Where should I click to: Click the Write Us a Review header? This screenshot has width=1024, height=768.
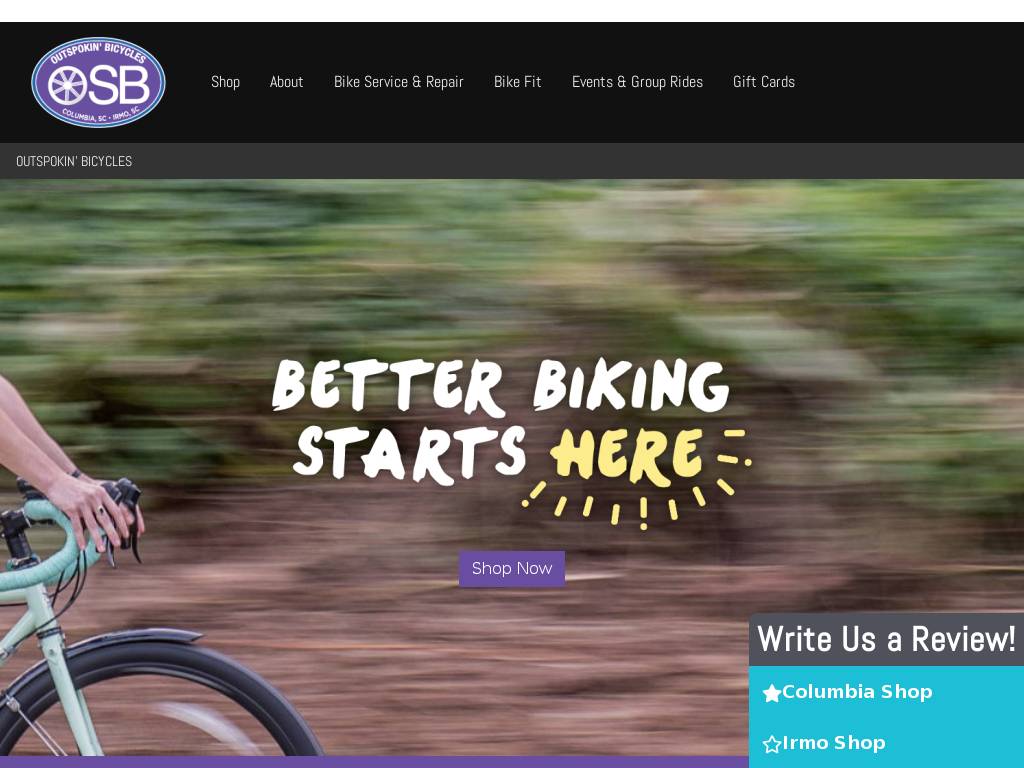886,639
